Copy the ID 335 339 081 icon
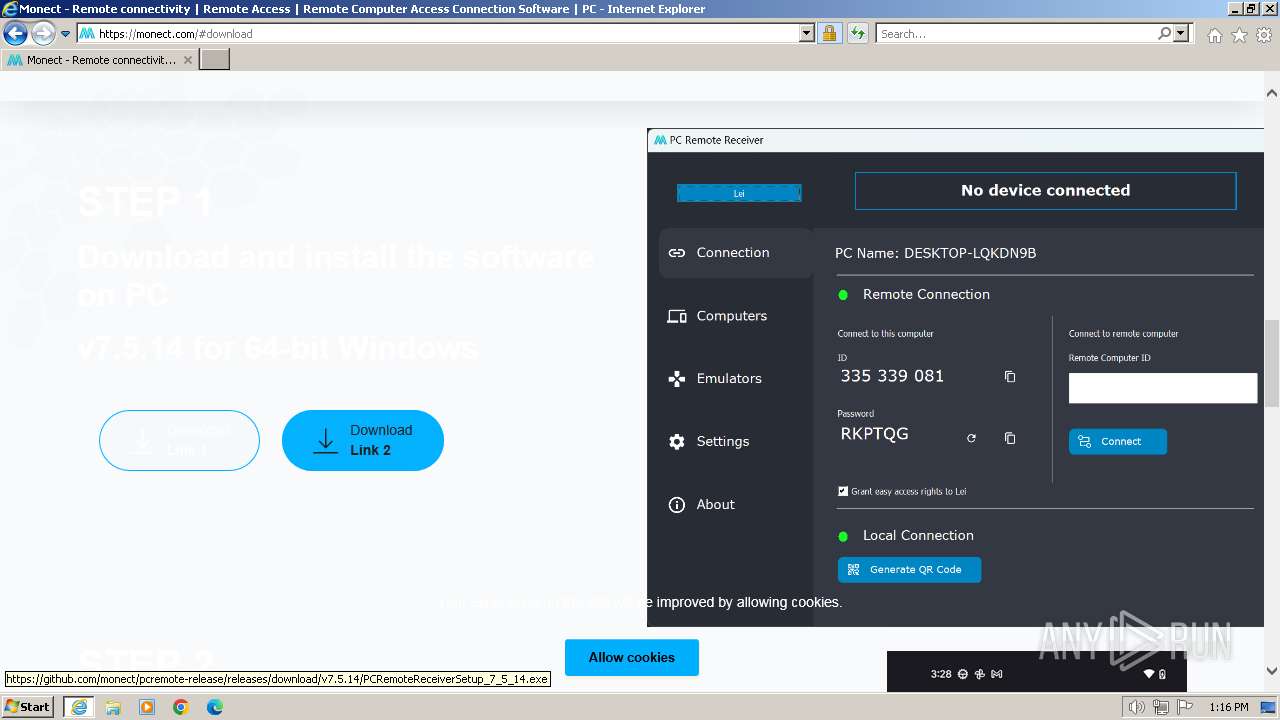This screenshot has height=720, width=1280. 1010,377
